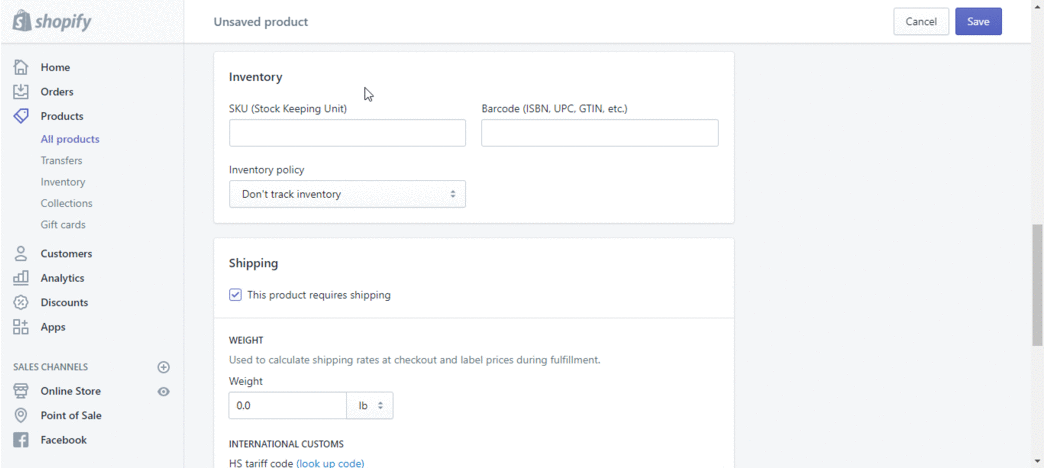Save the unsaved product

point(978,21)
